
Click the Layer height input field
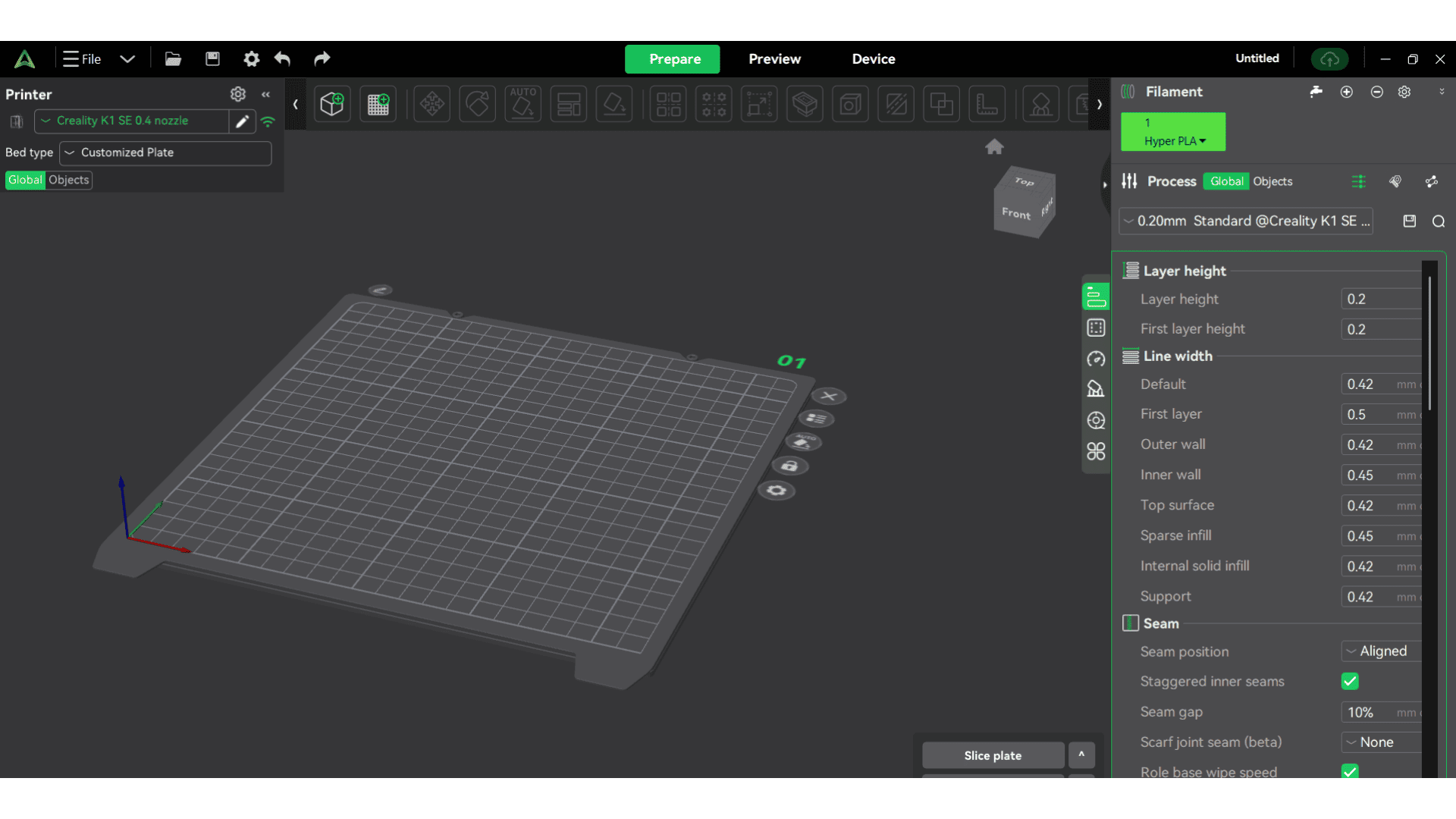(1382, 299)
